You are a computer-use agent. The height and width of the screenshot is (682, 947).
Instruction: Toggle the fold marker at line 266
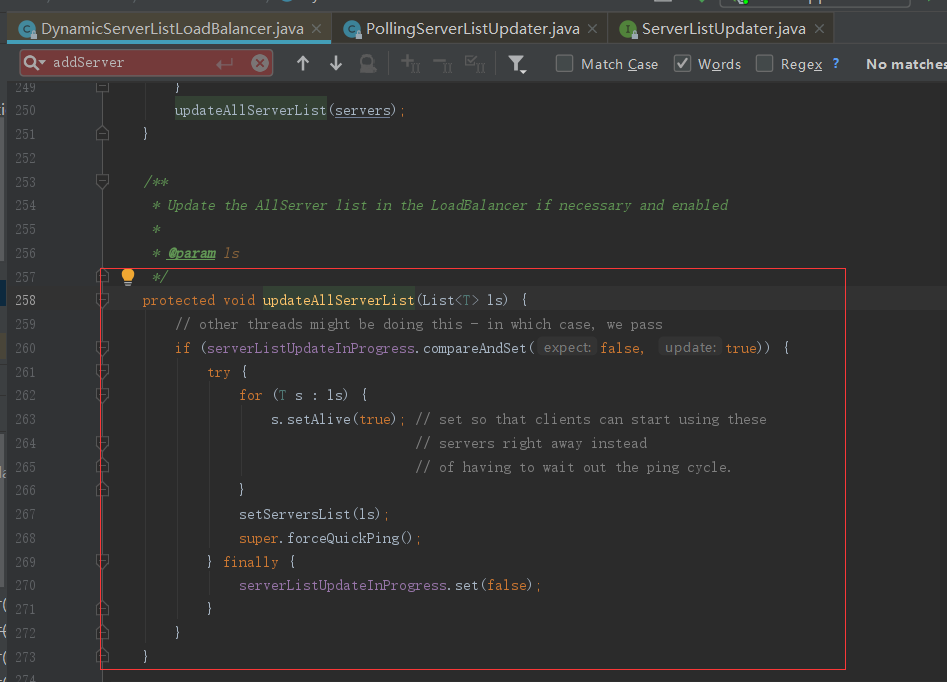[x=103, y=490]
